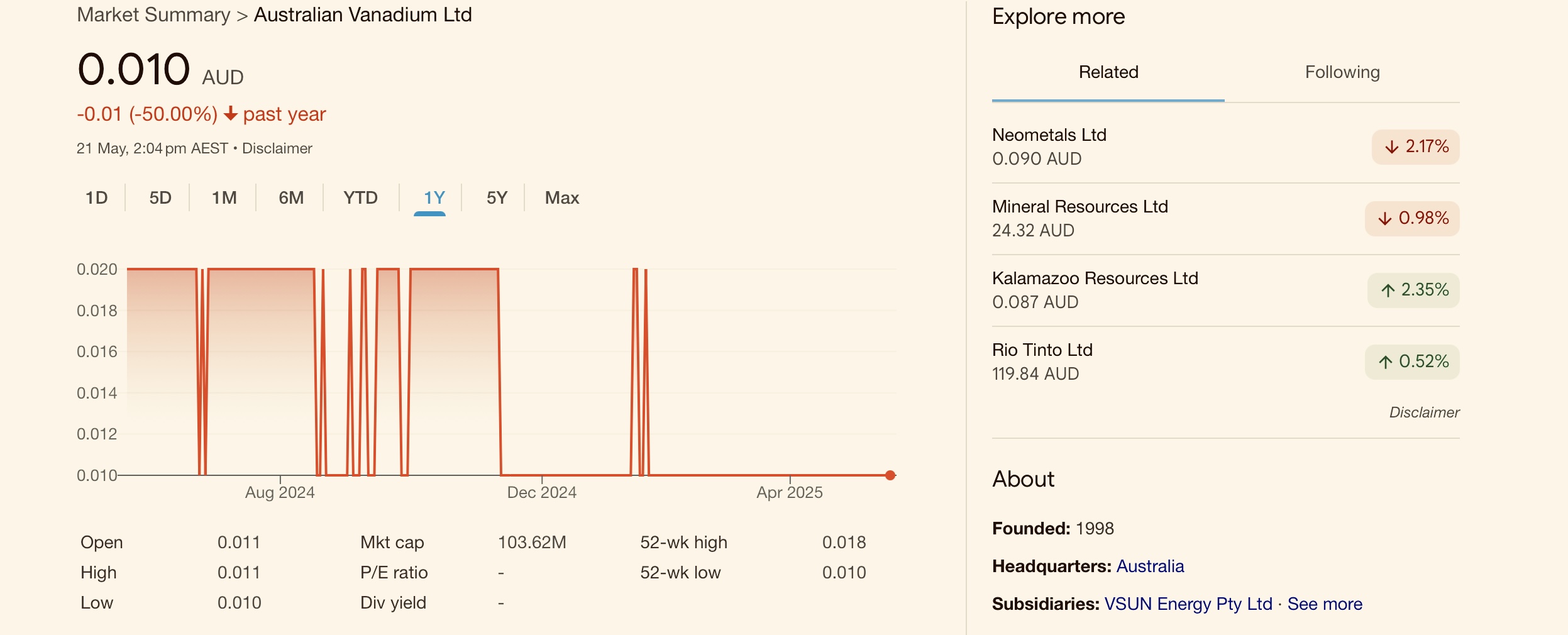This screenshot has height=635, width=1568.
Task: Click the Open label in stats
Action: click(102, 543)
